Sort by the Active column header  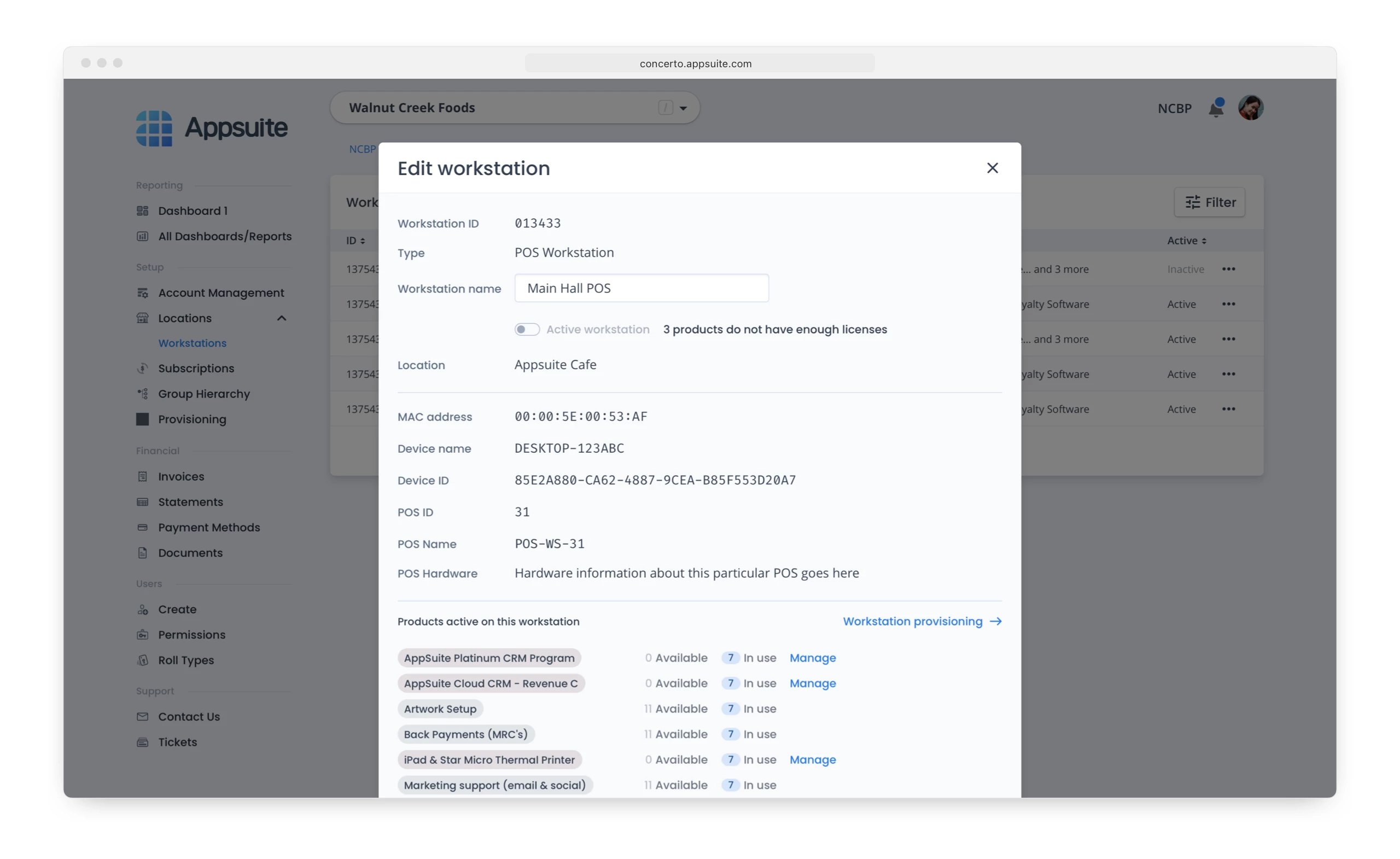tap(1186, 241)
